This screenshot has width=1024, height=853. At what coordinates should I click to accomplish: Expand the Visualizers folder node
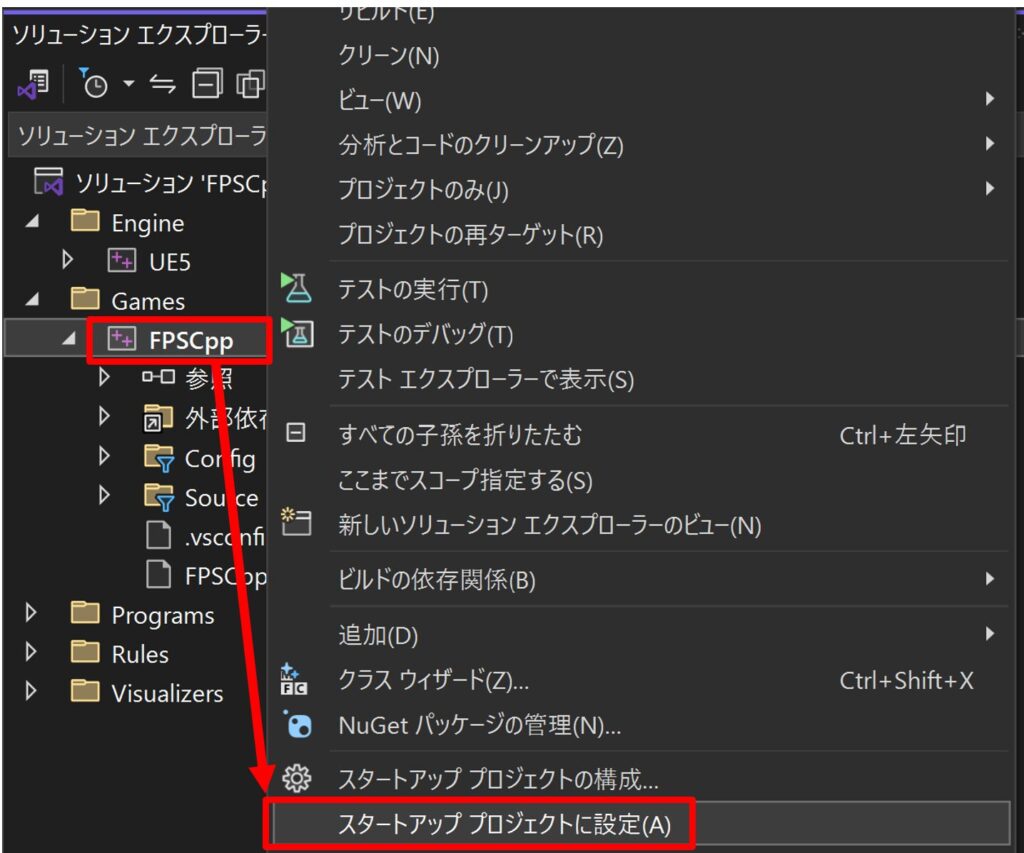30,690
